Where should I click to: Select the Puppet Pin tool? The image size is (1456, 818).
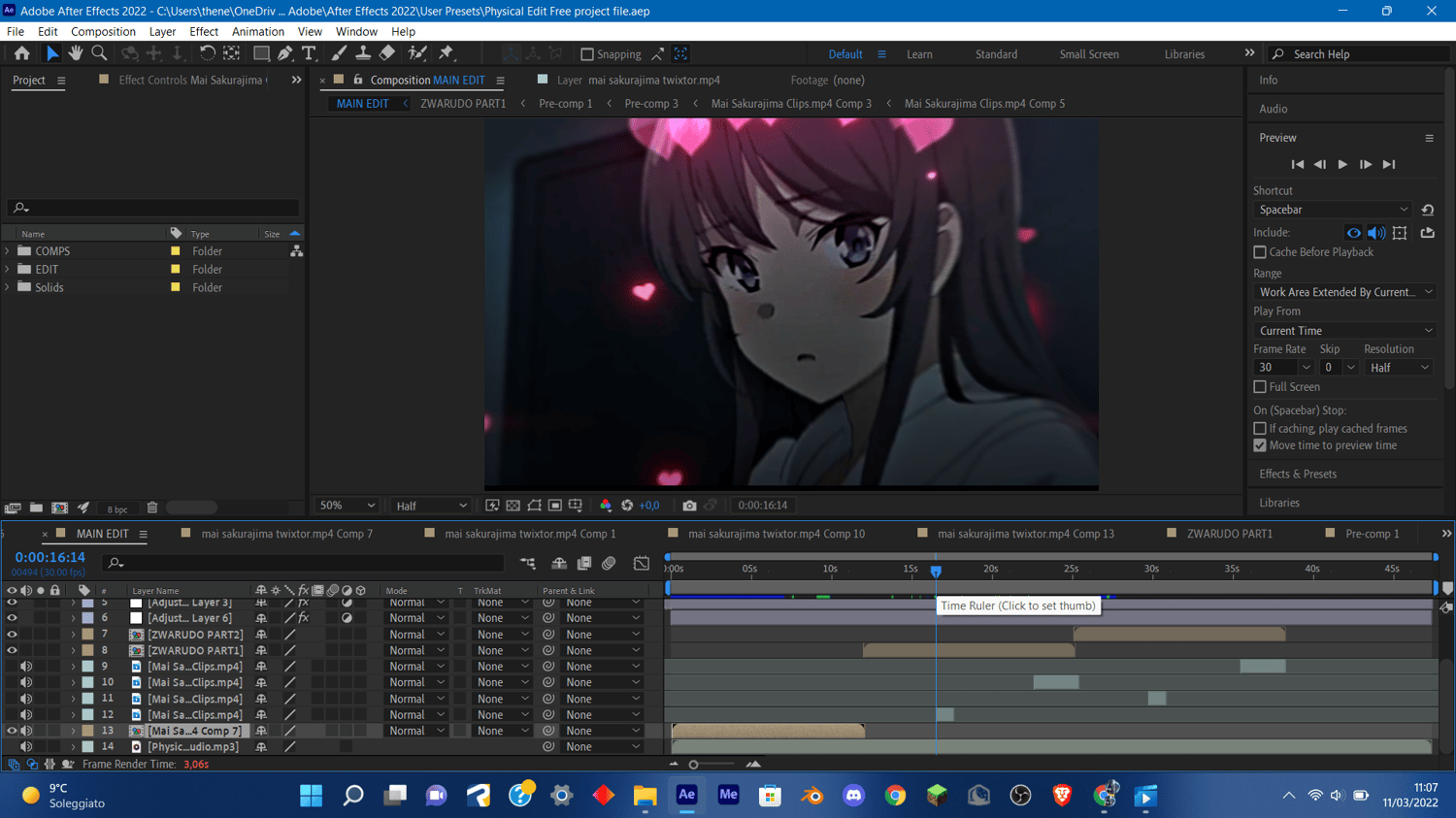[447, 53]
